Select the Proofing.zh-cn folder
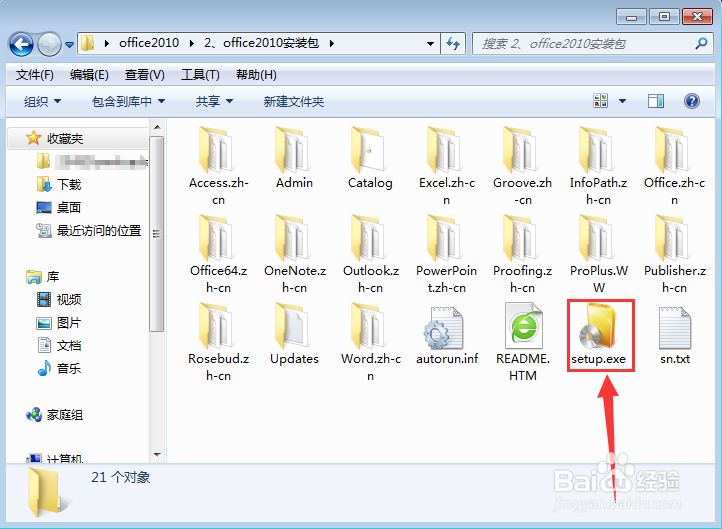This screenshot has height=529, width=722. (x=522, y=254)
